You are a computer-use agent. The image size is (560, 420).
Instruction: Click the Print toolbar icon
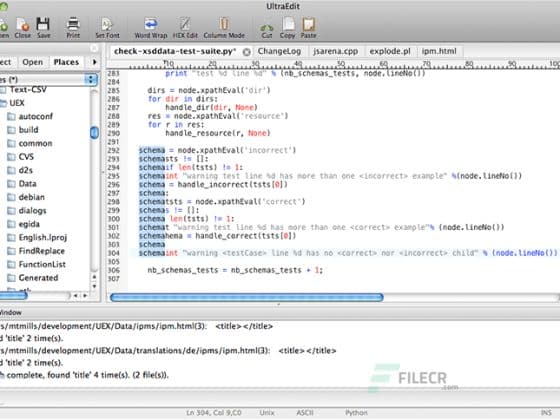pyautogui.click(x=73, y=28)
